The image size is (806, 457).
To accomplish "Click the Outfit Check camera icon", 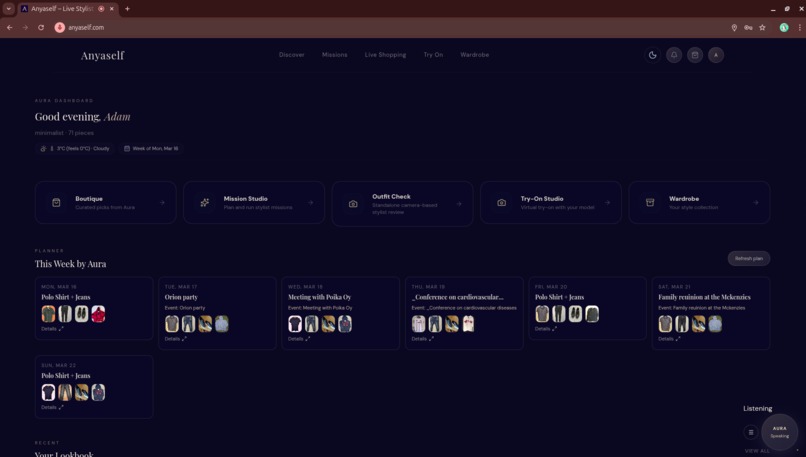I will (353, 204).
